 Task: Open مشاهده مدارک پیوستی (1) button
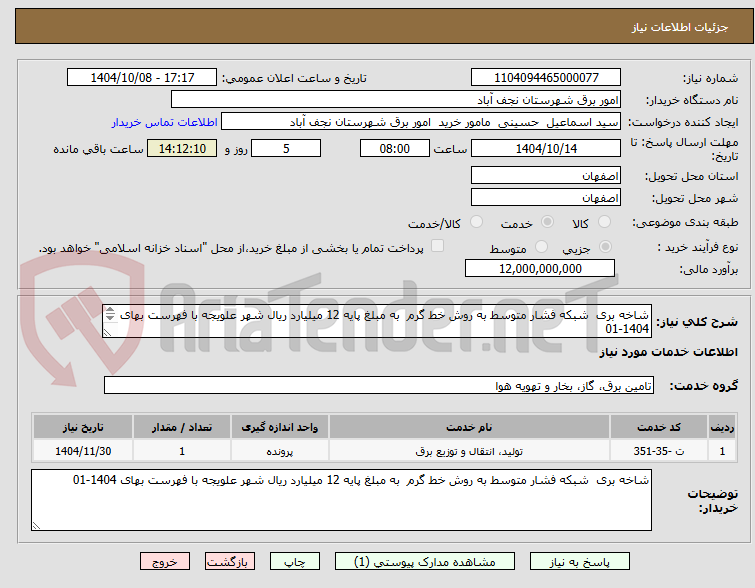coord(425,562)
